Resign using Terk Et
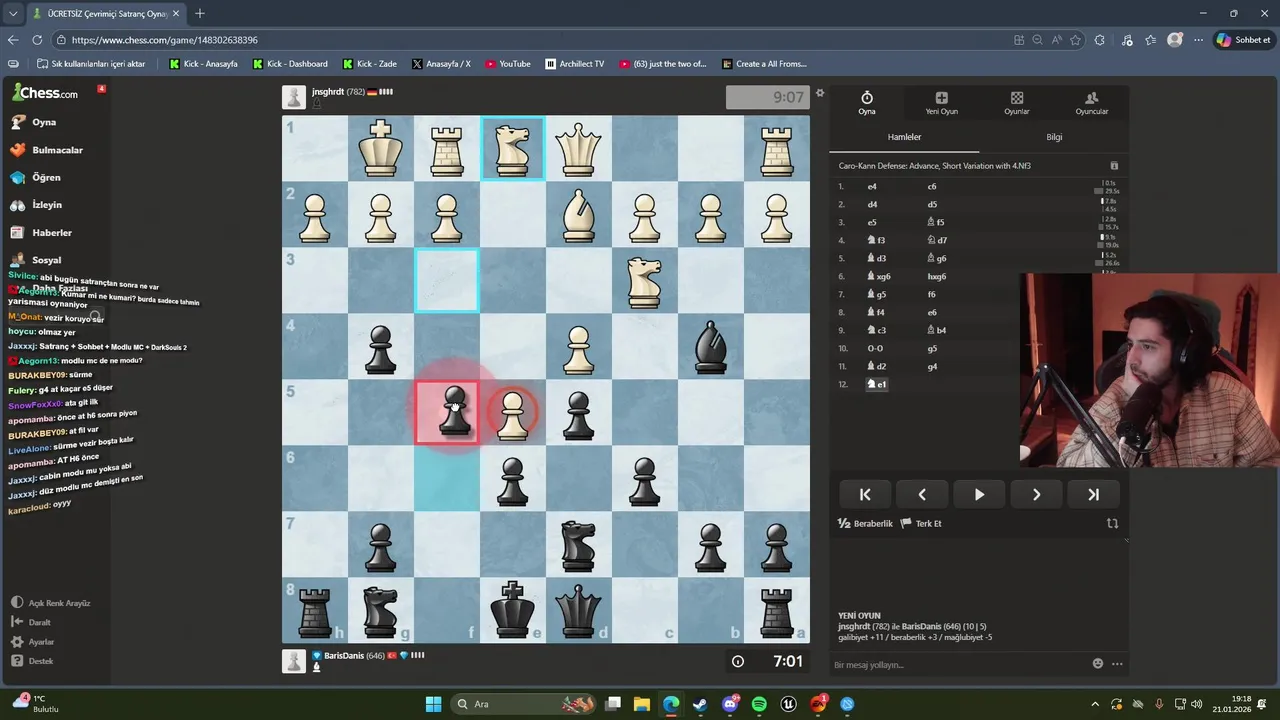This screenshot has height=720, width=1280. [x=921, y=523]
